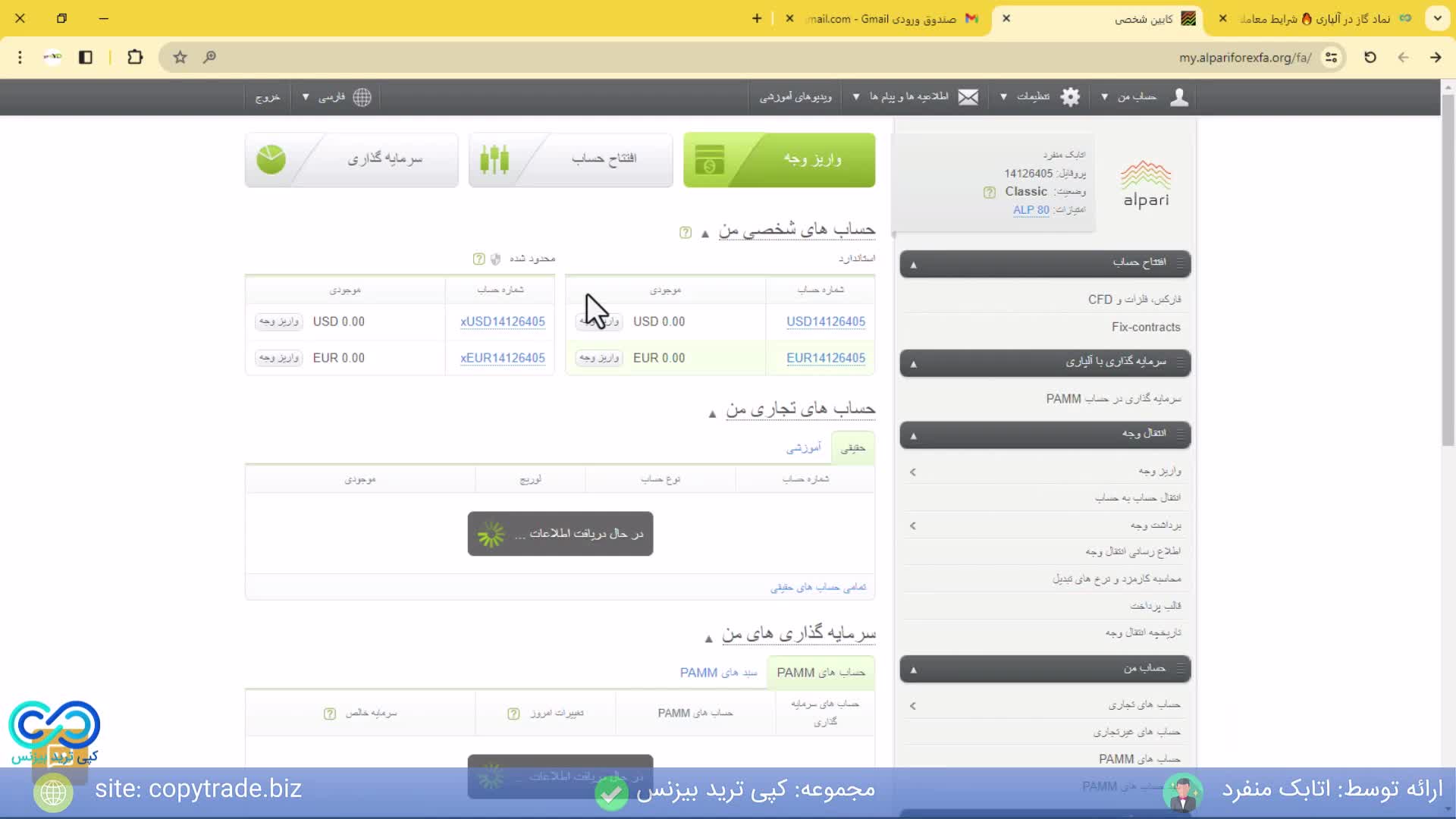Bookmark page with star icon

[180, 57]
